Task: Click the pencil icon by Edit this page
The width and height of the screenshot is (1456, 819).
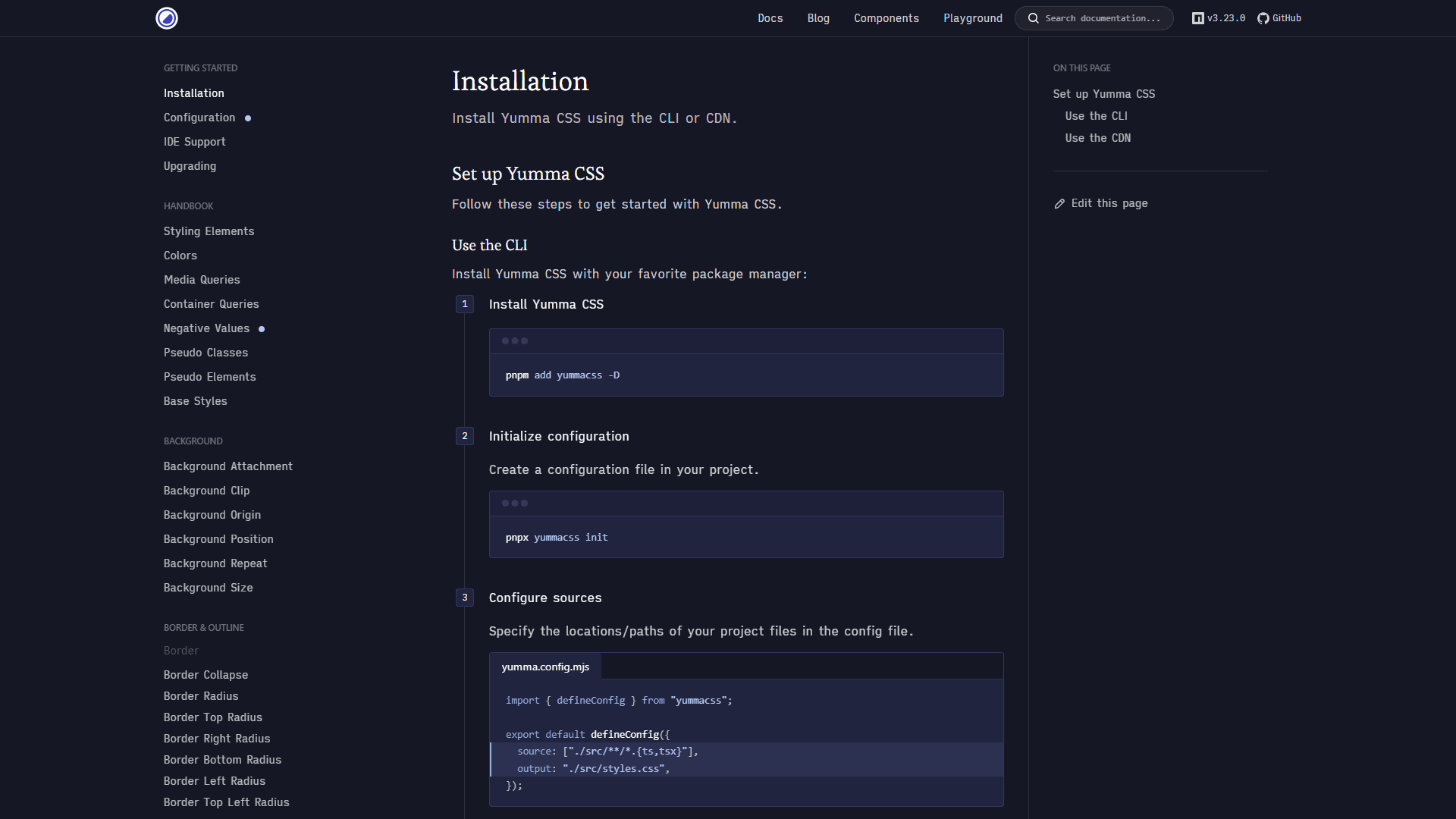Action: [x=1059, y=203]
